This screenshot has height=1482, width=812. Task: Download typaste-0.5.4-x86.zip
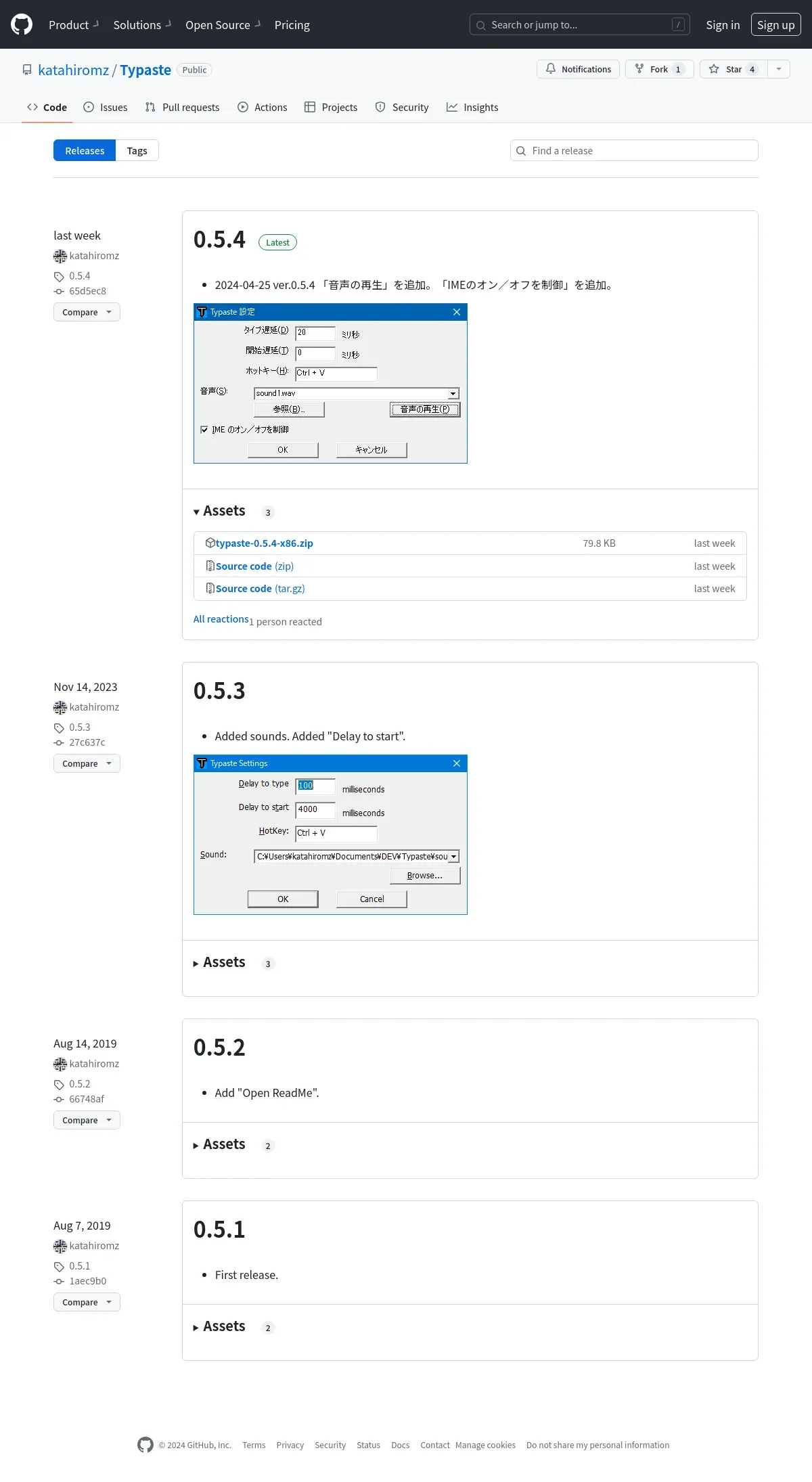point(264,543)
